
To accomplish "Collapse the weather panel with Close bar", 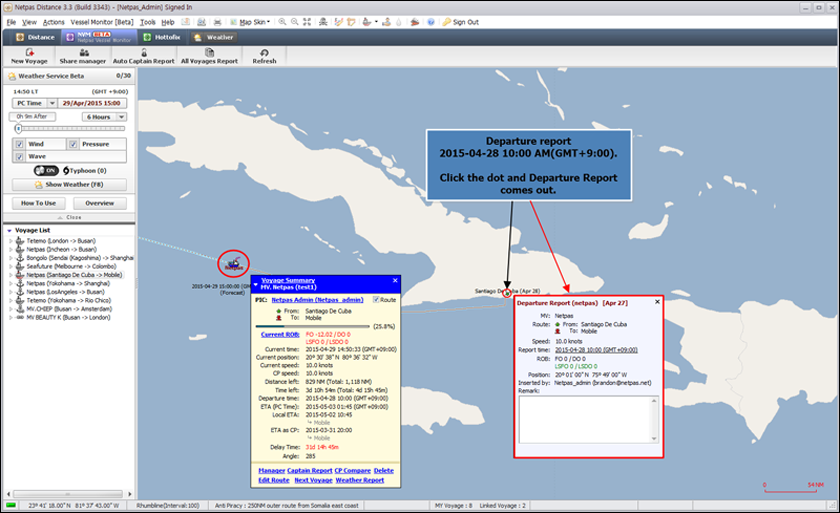I will tap(69, 217).
